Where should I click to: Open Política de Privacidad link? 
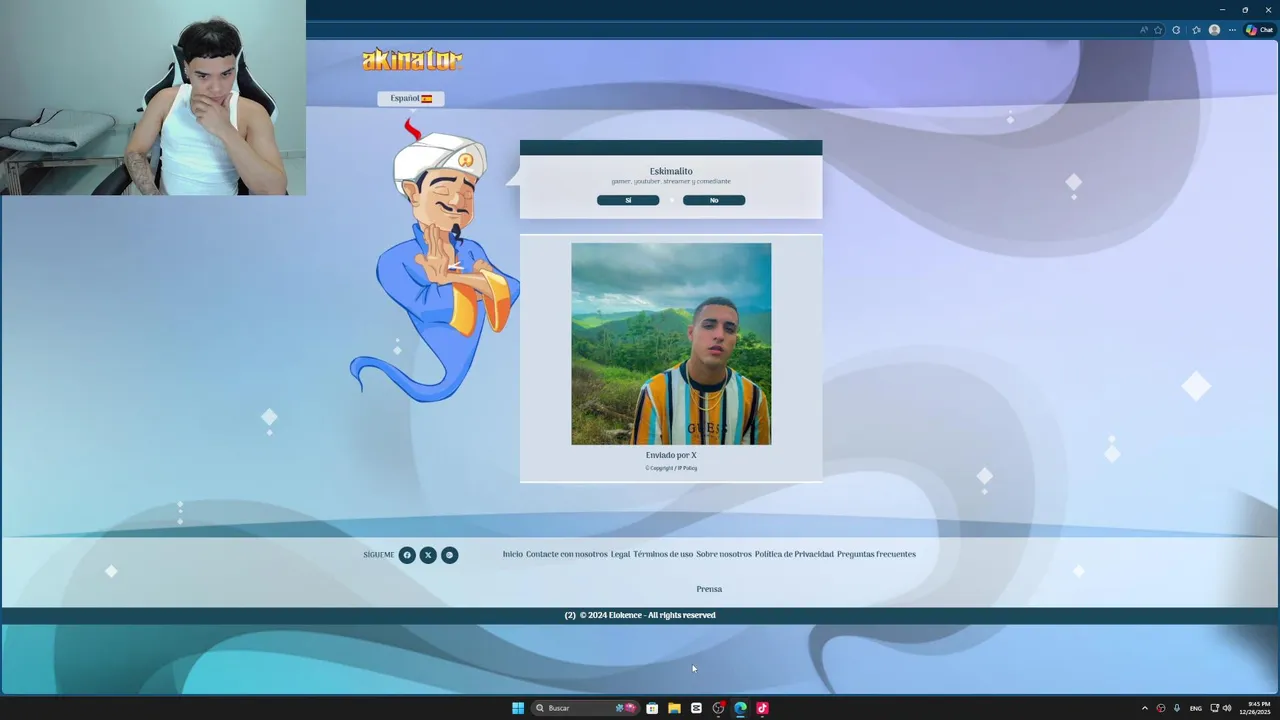(x=794, y=554)
